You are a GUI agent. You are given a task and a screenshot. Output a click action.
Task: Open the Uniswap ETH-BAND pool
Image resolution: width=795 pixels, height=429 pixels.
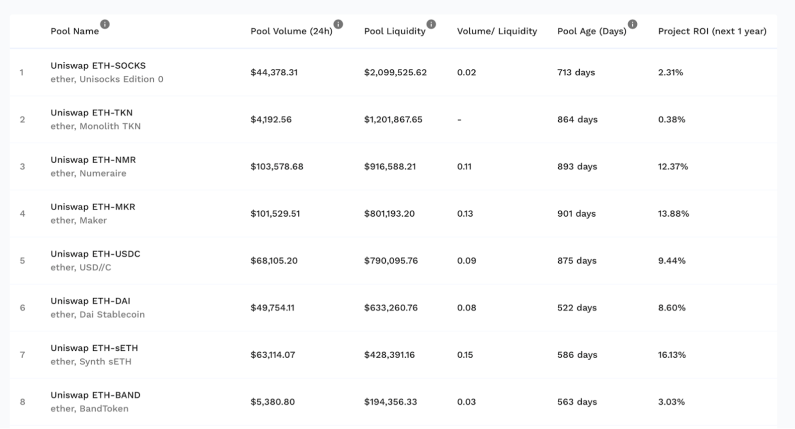(95, 396)
